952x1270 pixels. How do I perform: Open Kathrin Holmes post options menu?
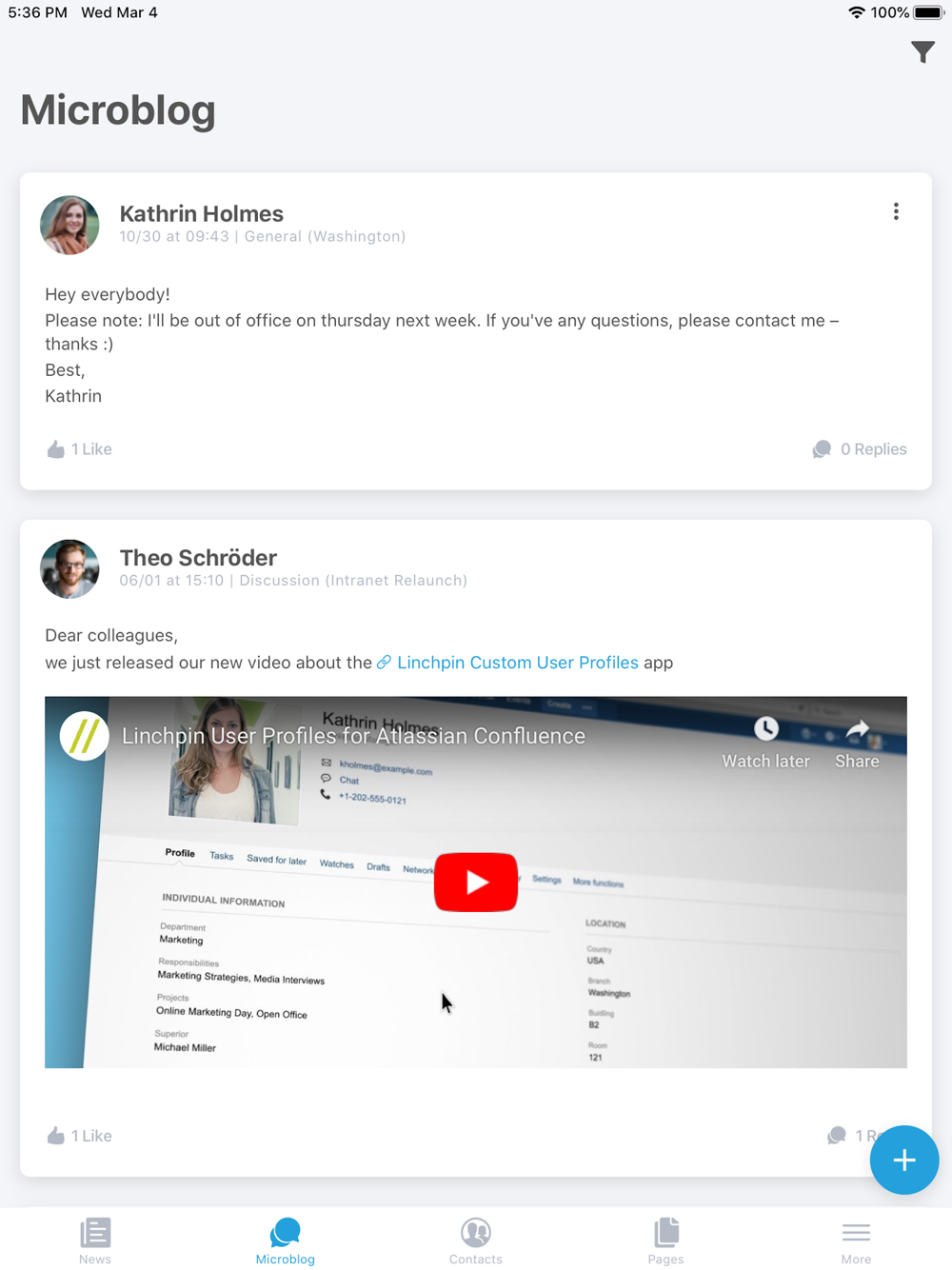(896, 211)
